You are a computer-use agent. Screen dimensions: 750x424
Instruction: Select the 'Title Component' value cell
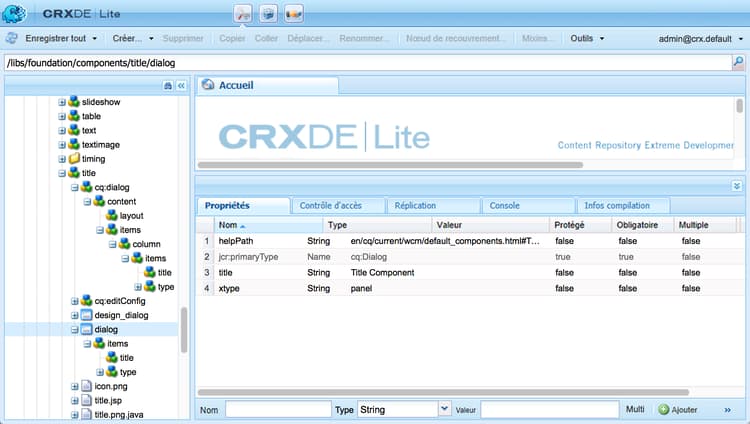click(x=382, y=273)
